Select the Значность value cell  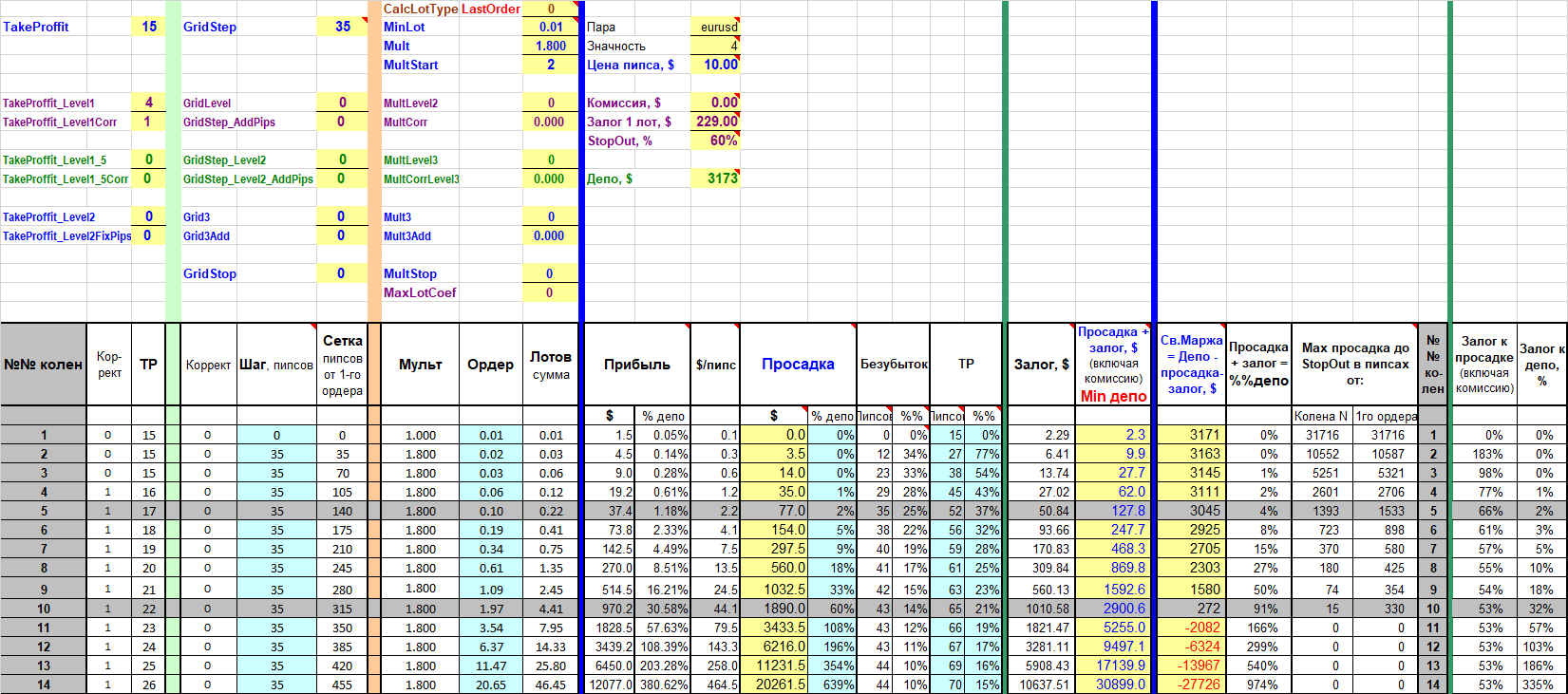(x=714, y=46)
